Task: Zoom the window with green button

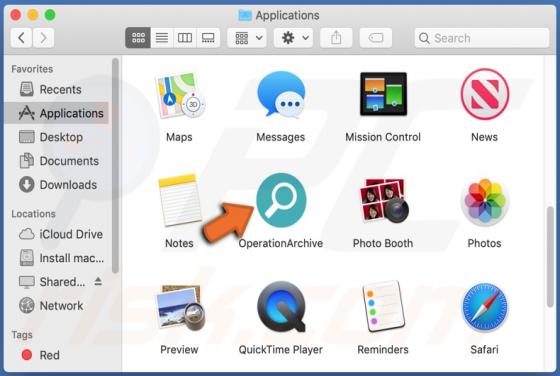Action: click(x=50, y=15)
